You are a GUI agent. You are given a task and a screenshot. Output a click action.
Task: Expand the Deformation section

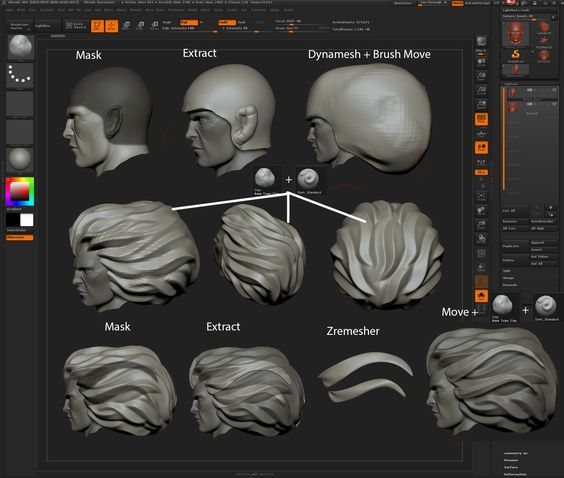(515, 474)
